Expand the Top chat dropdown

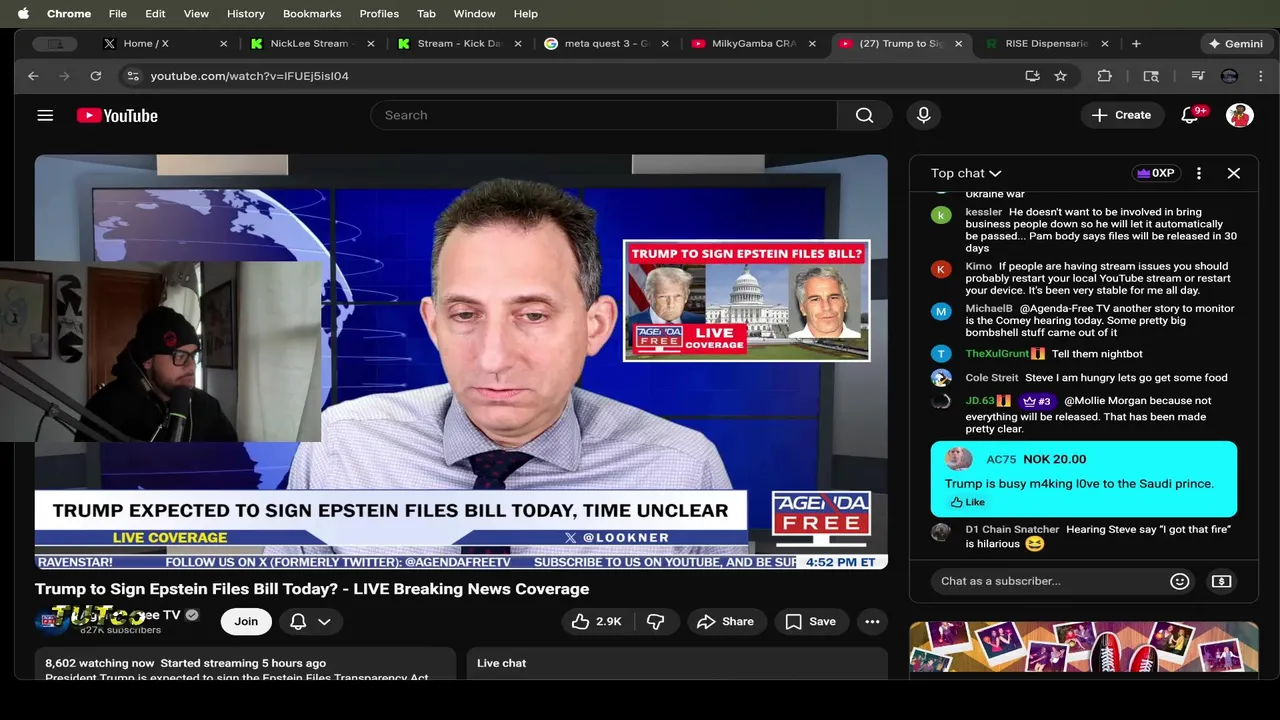(966, 173)
